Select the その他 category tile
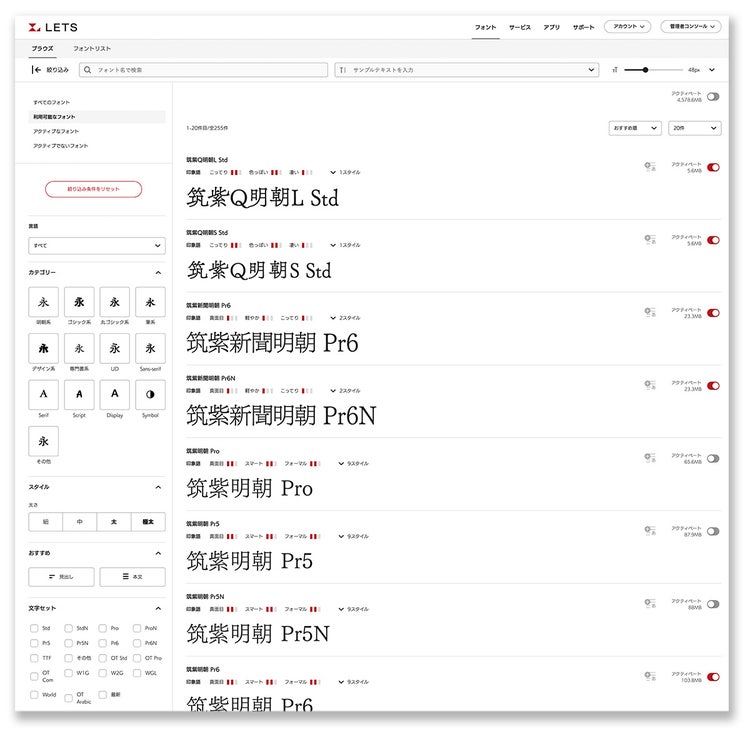This screenshot has height=734, width=750. [44, 441]
